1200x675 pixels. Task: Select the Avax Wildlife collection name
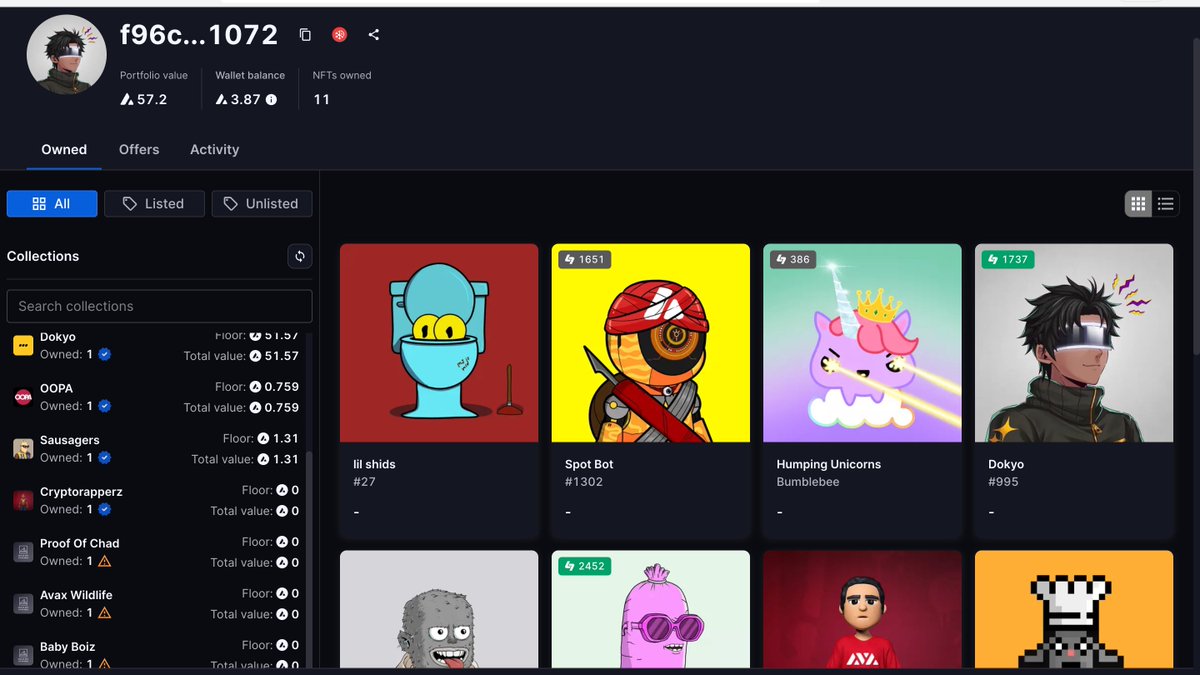pyautogui.click(x=76, y=595)
